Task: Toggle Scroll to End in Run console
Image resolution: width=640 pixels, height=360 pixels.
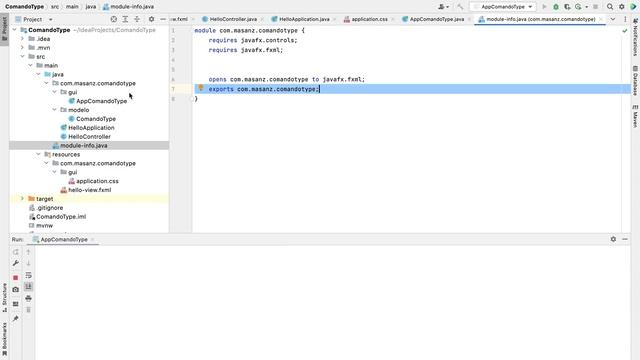Action: tap(28, 287)
